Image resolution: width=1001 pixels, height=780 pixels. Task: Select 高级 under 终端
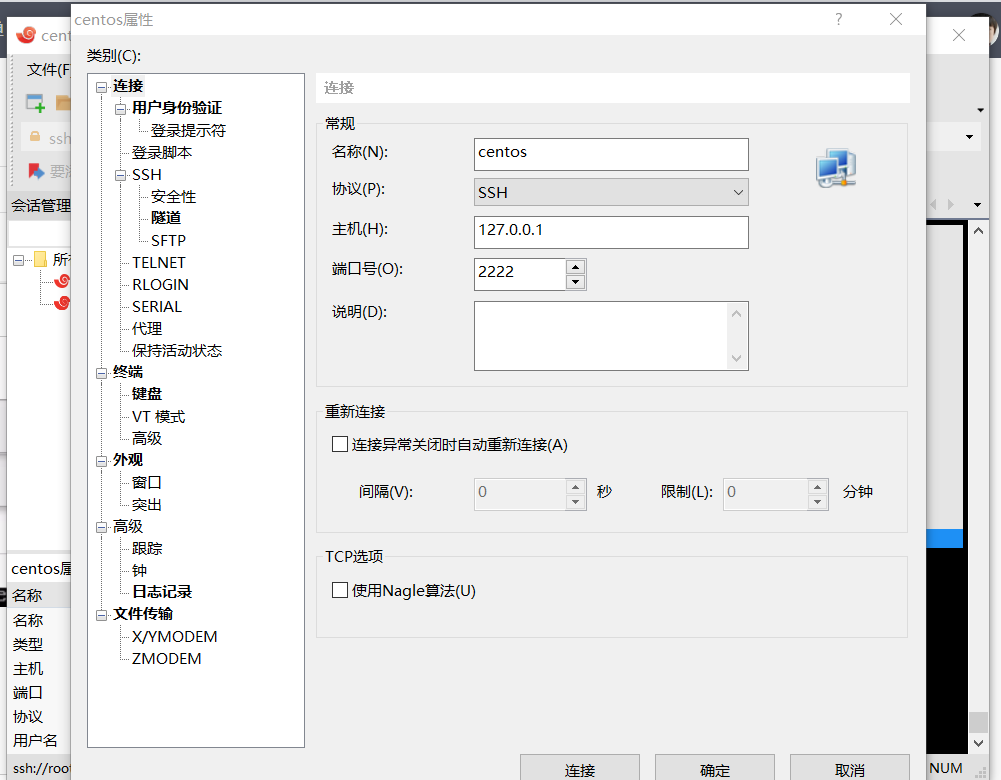click(x=147, y=439)
